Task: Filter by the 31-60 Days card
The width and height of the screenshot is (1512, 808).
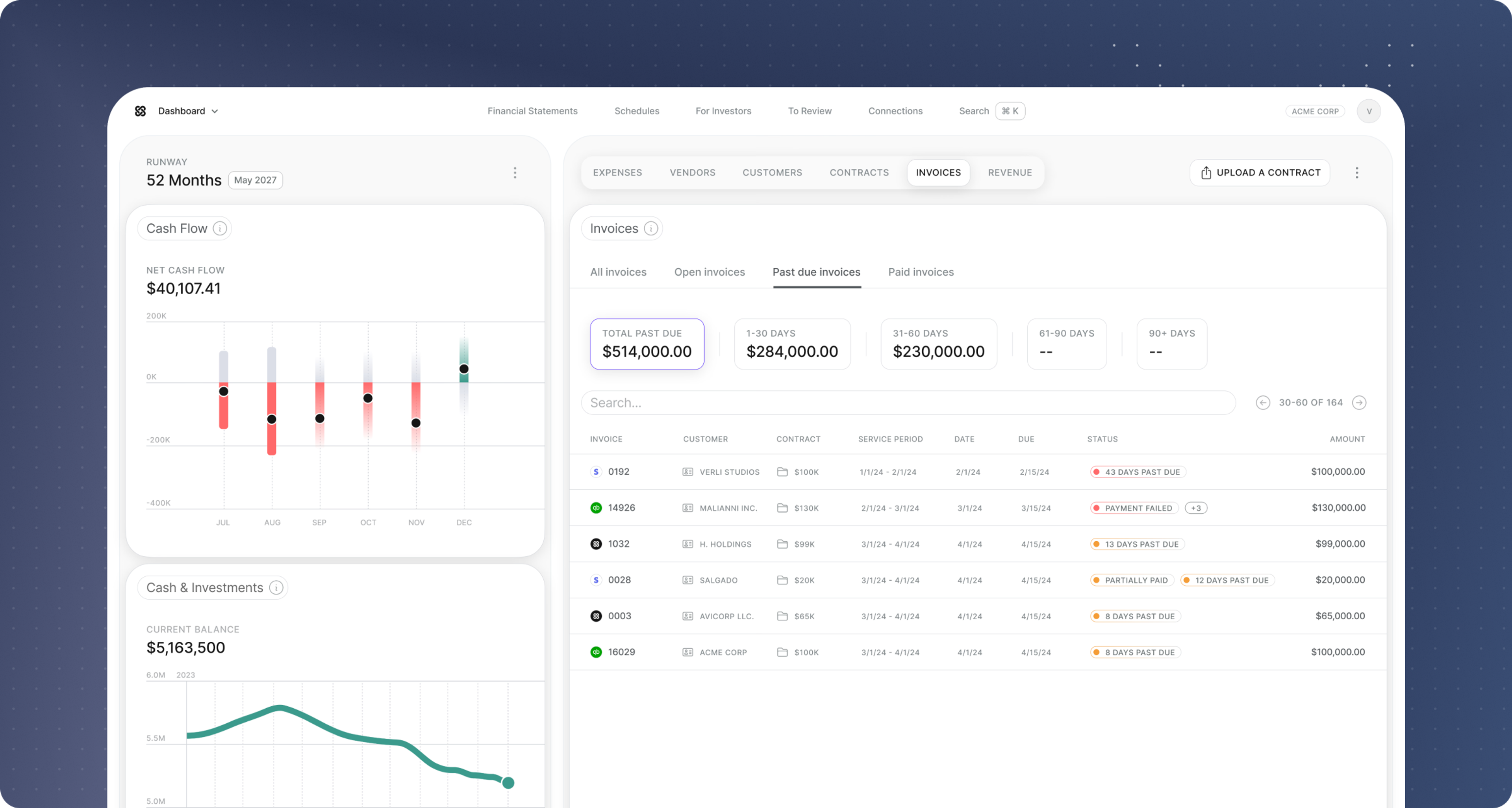Action: pyautogui.click(x=939, y=344)
